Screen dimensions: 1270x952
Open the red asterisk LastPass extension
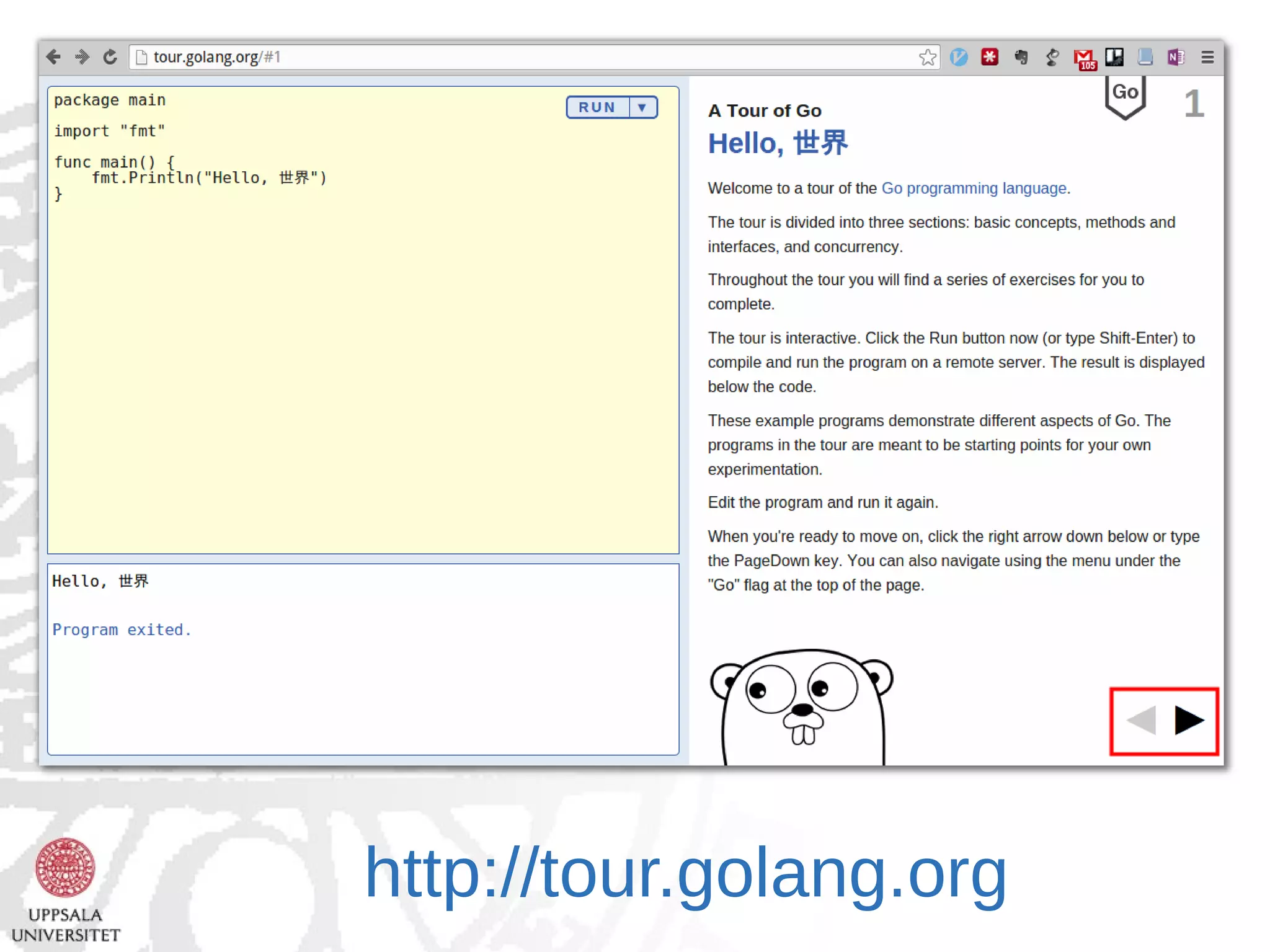pos(990,57)
